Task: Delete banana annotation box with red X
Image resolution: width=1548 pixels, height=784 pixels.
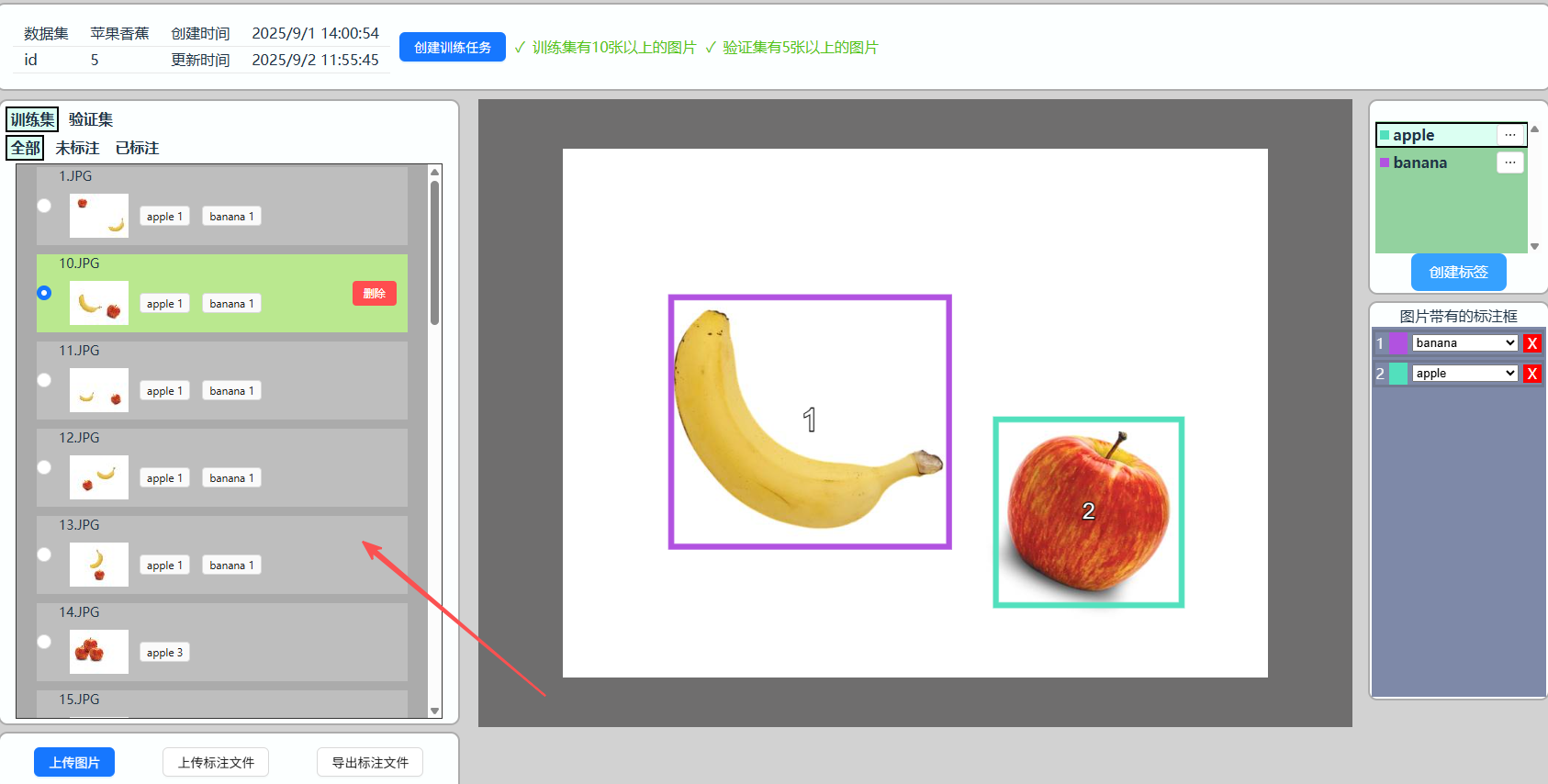Action: (1531, 343)
